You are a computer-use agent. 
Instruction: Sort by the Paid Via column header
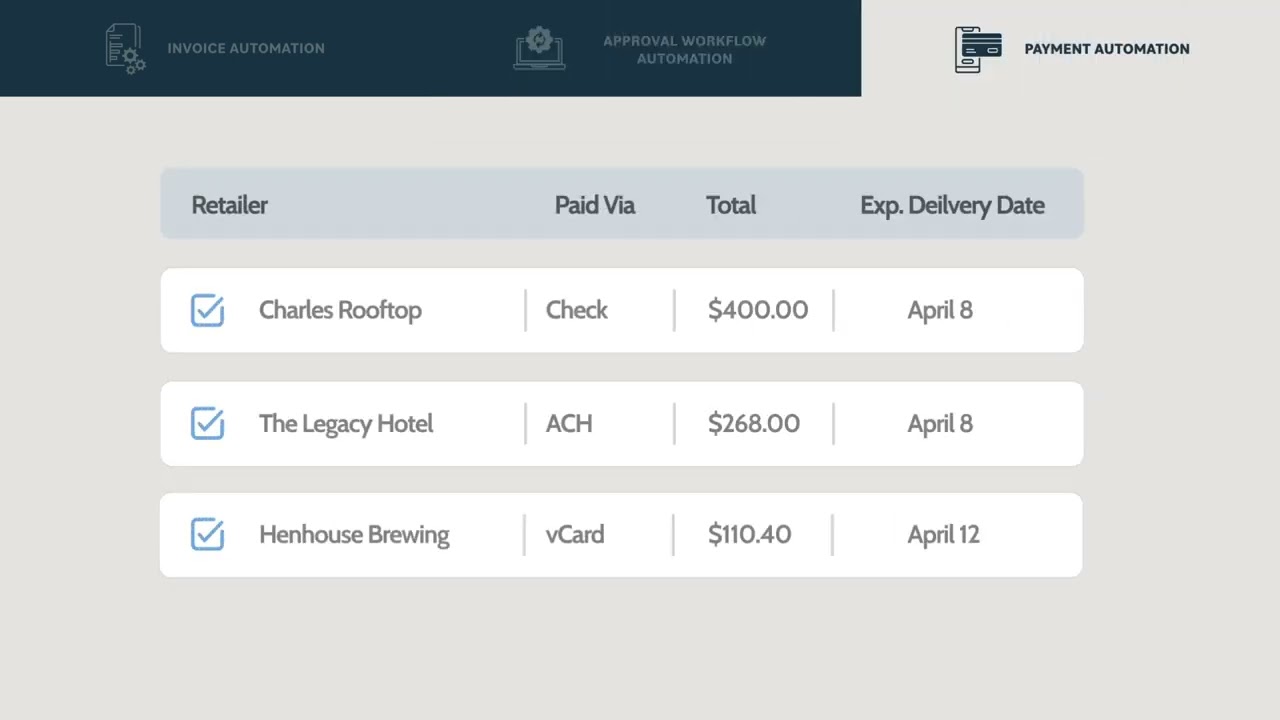[x=594, y=205]
